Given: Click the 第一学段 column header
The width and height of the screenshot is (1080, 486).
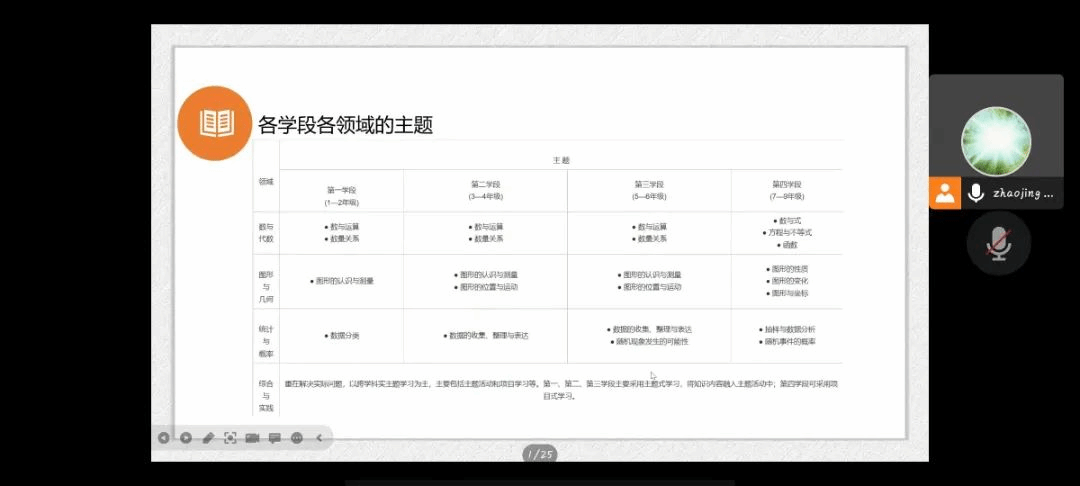Looking at the screenshot, I should click(341, 190).
